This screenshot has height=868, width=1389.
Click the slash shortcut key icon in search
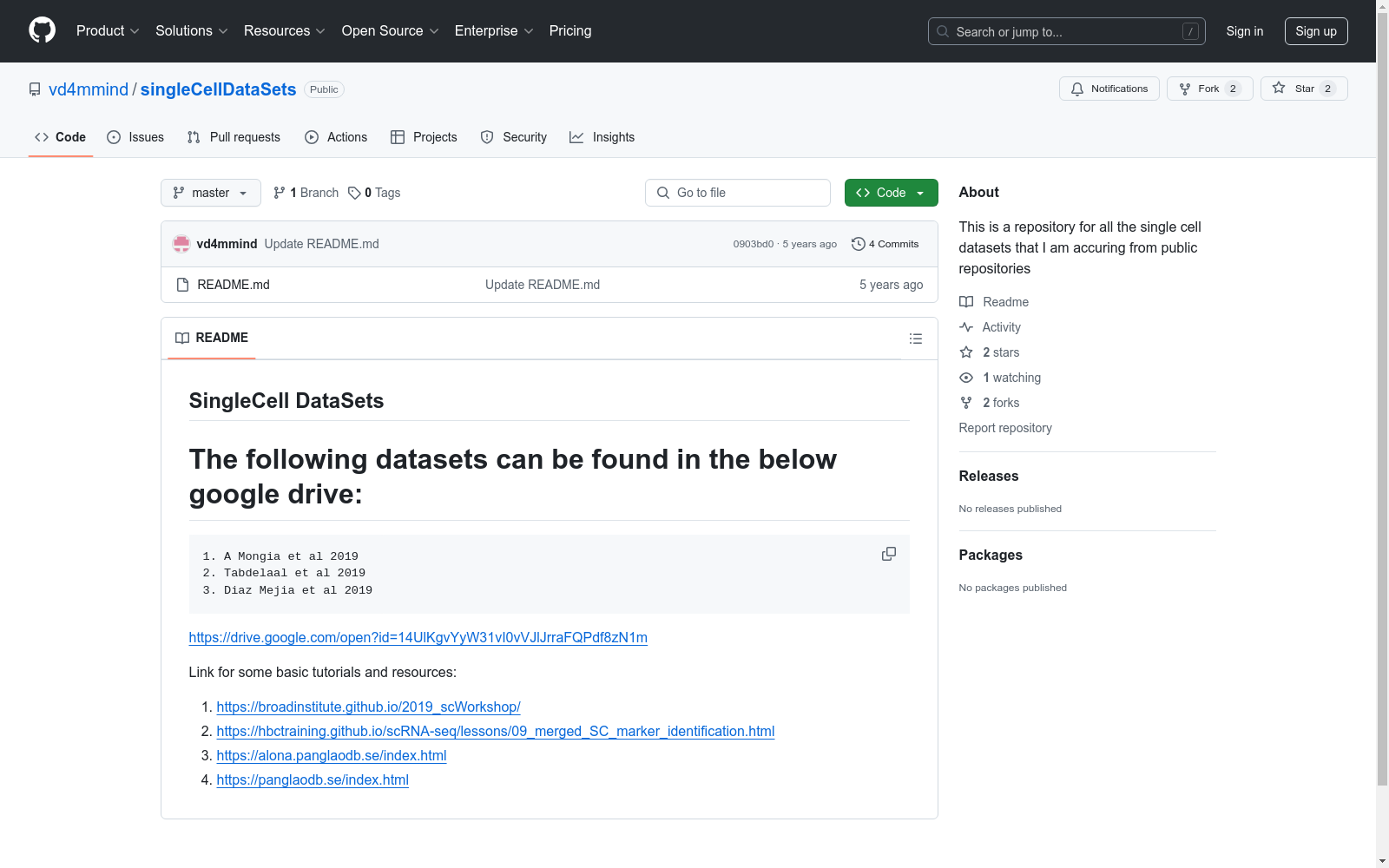click(1190, 31)
